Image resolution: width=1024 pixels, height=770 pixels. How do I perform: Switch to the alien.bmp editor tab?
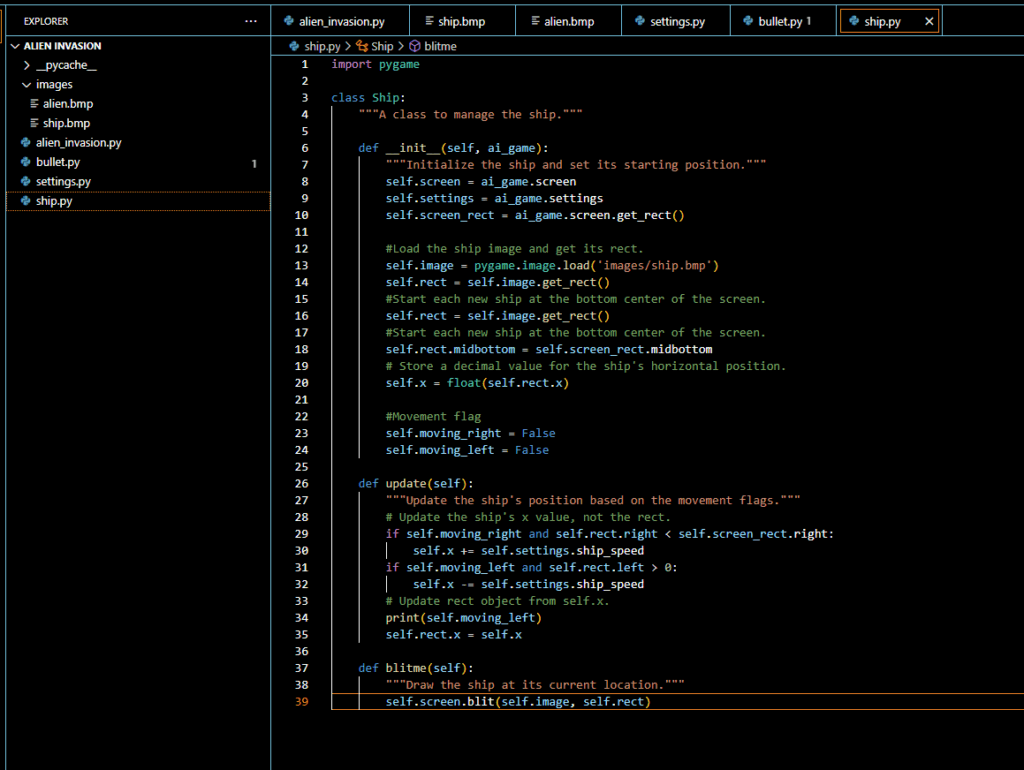coord(568,21)
